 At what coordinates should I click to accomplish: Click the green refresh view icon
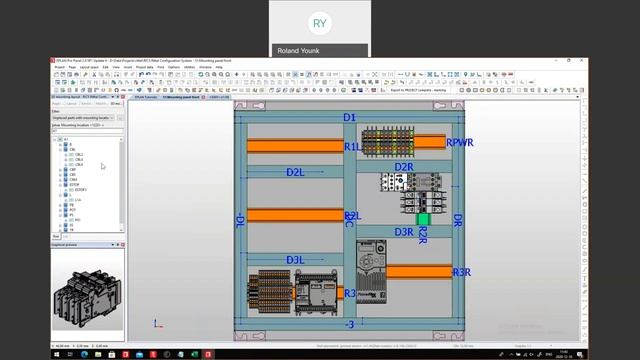[201, 75]
